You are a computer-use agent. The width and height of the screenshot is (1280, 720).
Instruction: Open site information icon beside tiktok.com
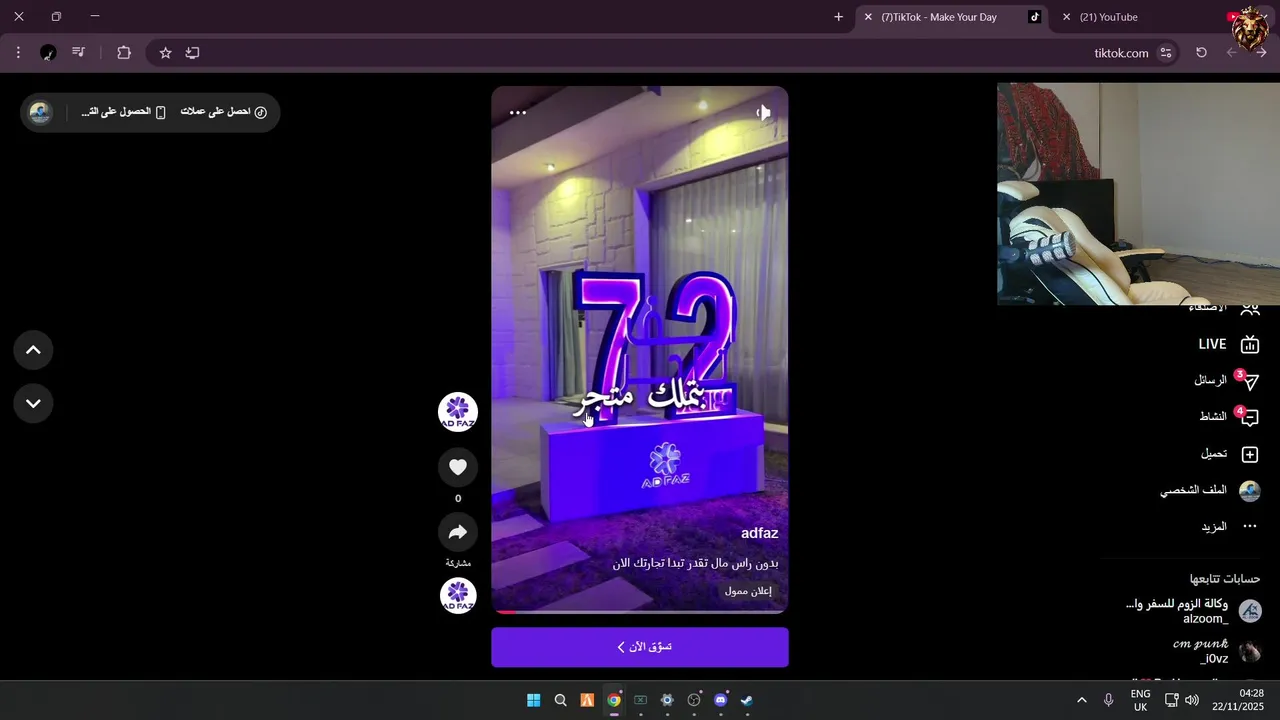pyautogui.click(x=1165, y=53)
